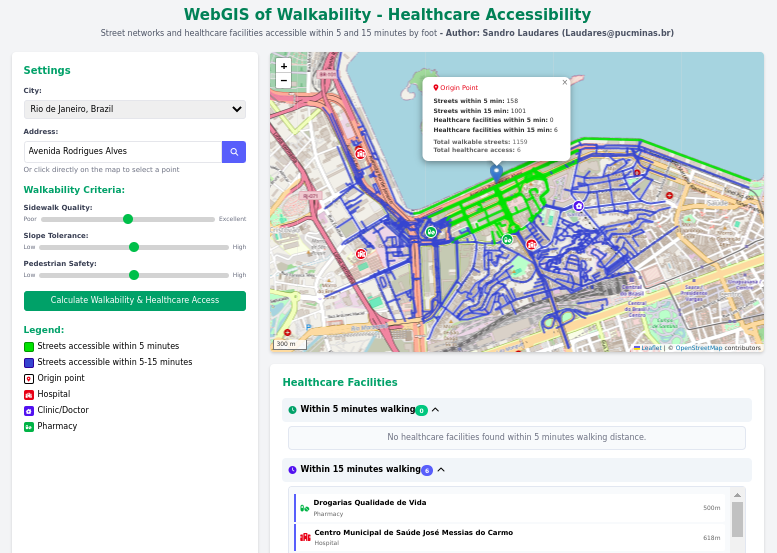Collapse the Within 15 minutes walking section
Viewport: 777px width, 553px height.
pyautogui.click(x=441, y=469)
